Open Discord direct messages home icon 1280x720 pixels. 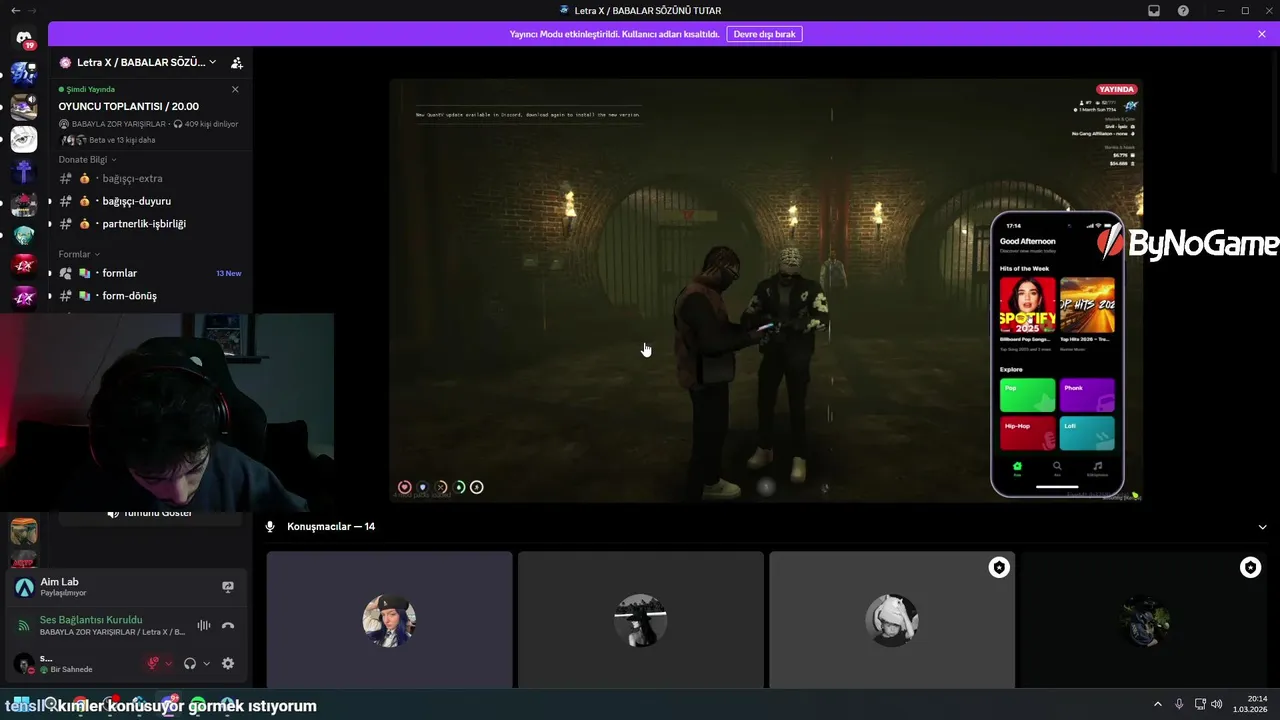tap(24, 38)
